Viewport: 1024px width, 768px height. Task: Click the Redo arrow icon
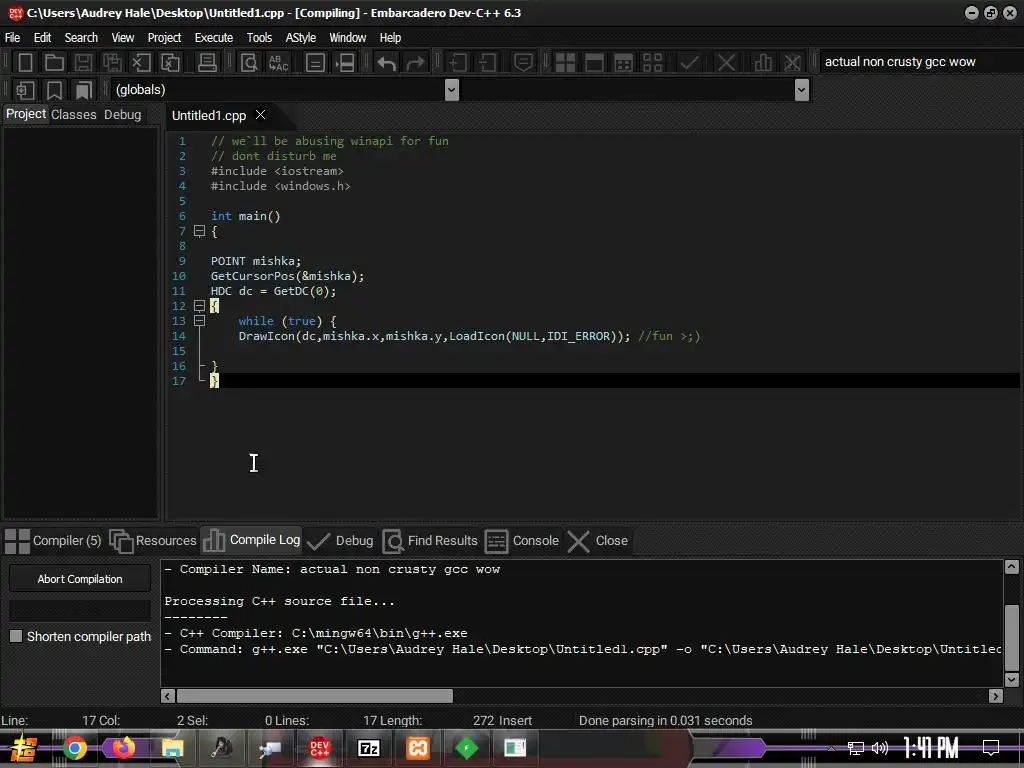pos(415,63)
